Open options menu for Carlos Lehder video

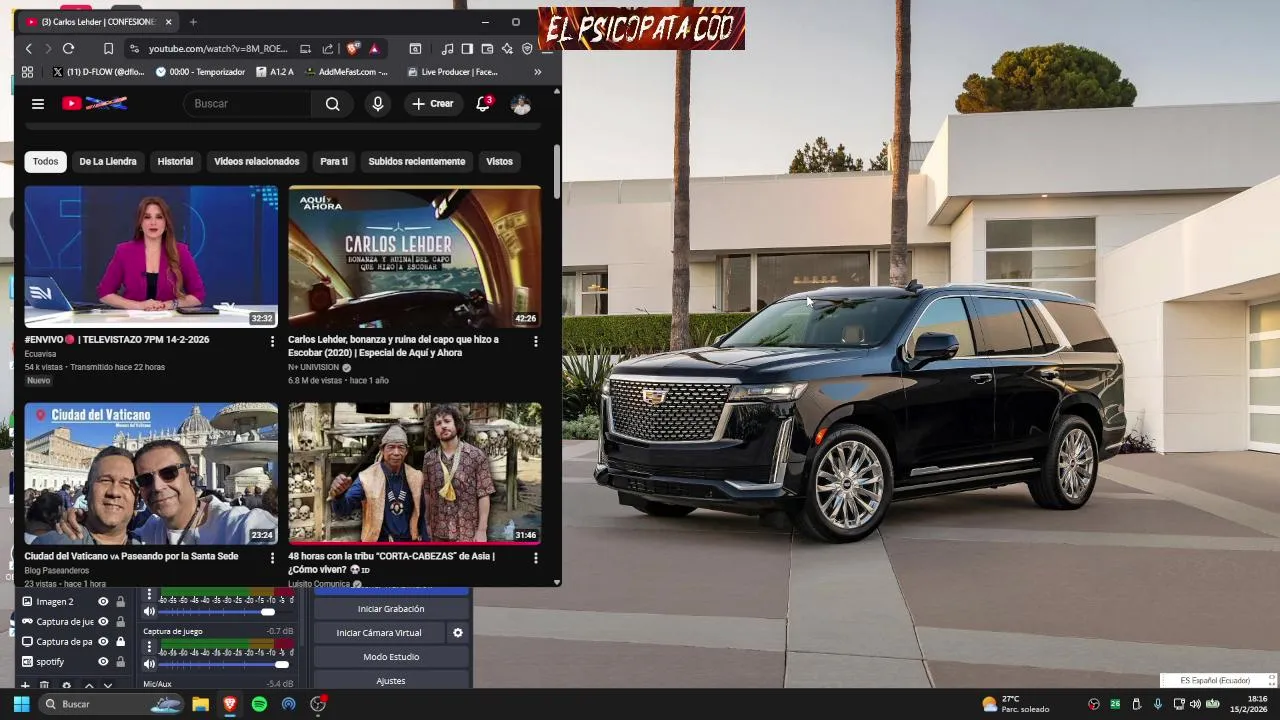click(x=535, y=341)
